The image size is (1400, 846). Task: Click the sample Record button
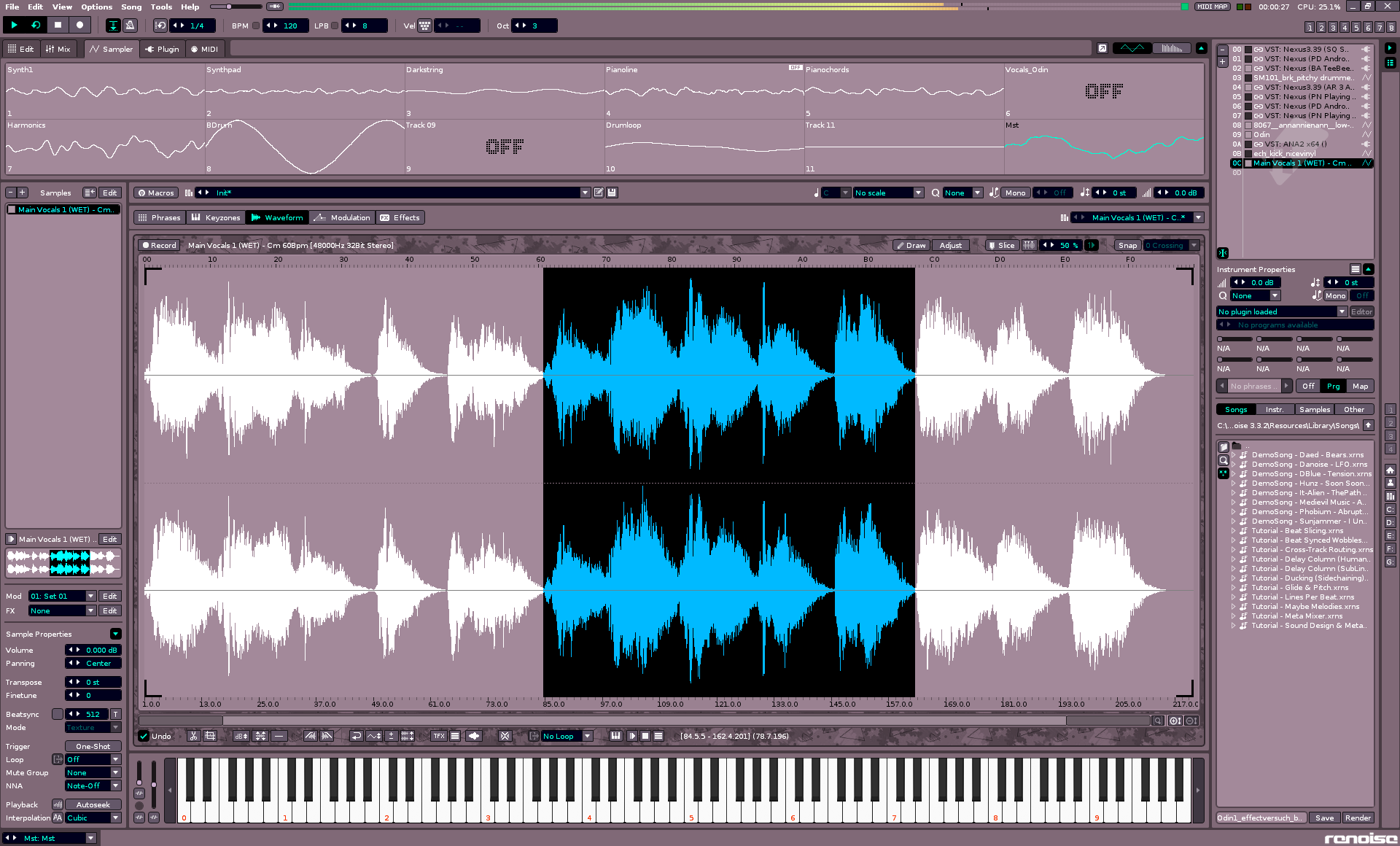(x=159, y=245)
